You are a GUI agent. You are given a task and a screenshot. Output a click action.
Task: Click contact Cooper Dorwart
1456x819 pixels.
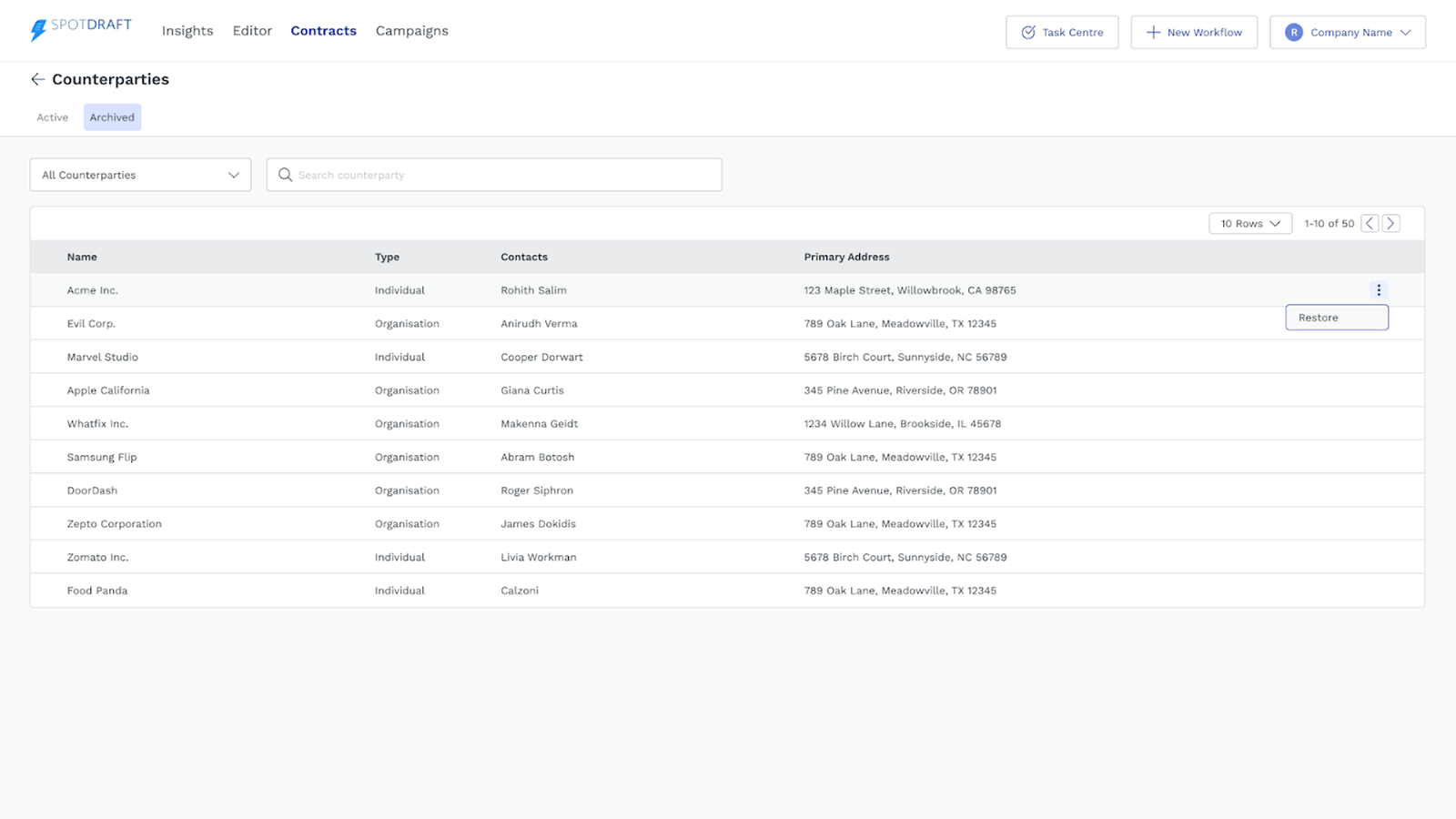coord(541,358)
